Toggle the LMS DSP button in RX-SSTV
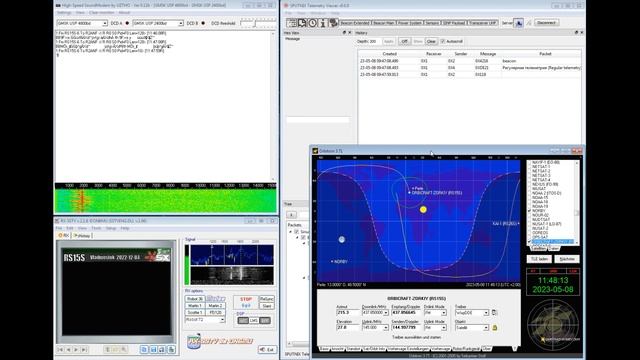Viewport: 640px width, 360px height. coord(254,320)
